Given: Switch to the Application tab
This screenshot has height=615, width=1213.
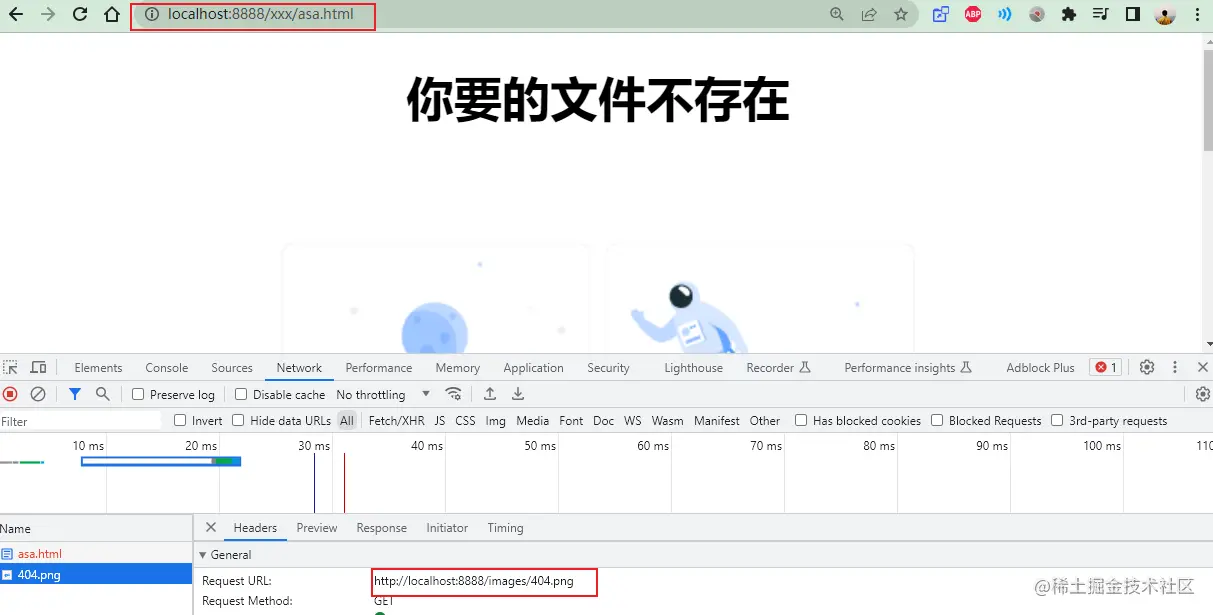Looking at the screenshot, I should 533,368.
